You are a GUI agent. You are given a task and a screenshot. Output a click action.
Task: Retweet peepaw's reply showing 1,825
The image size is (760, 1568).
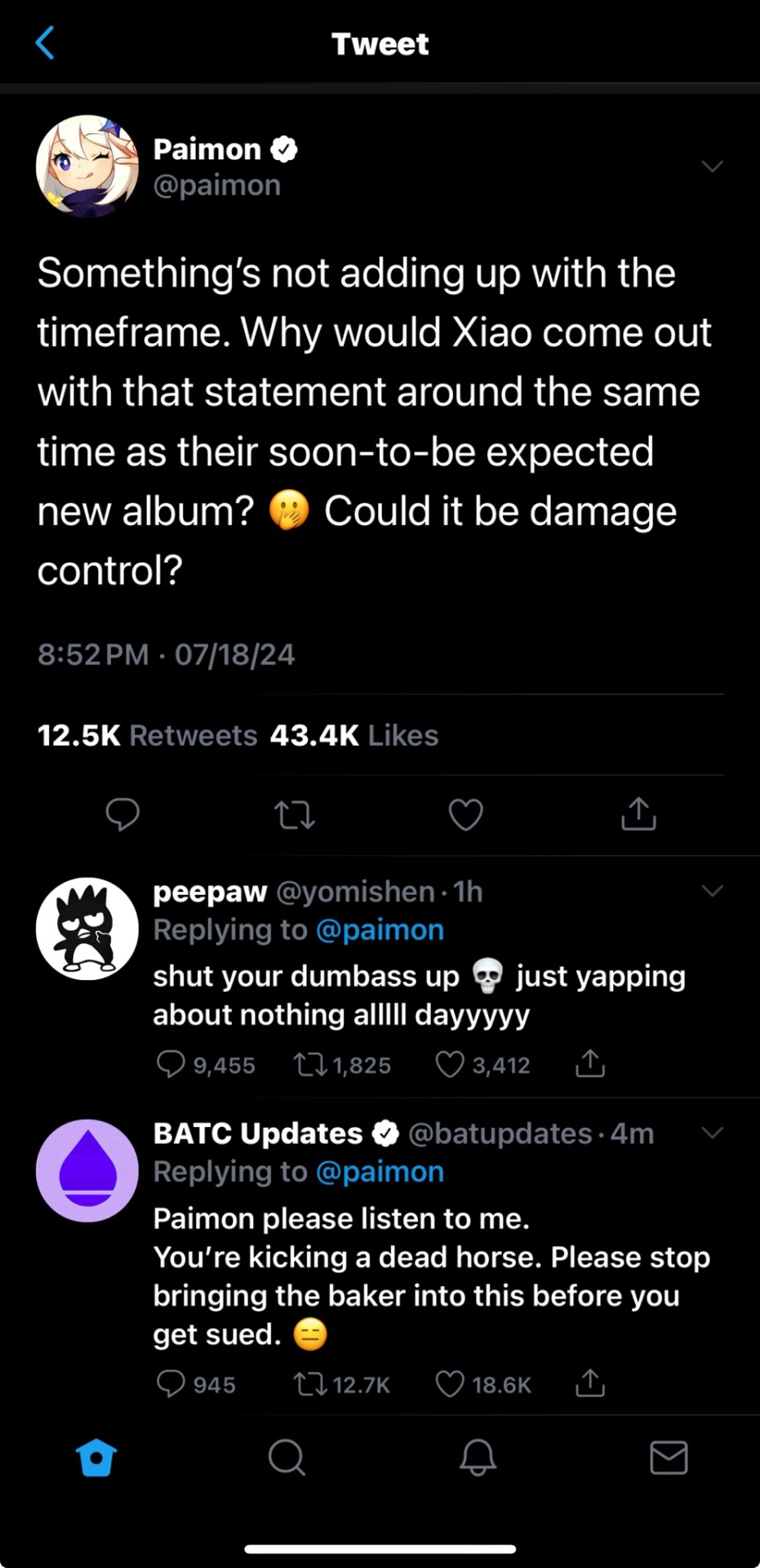(310, 1064)
